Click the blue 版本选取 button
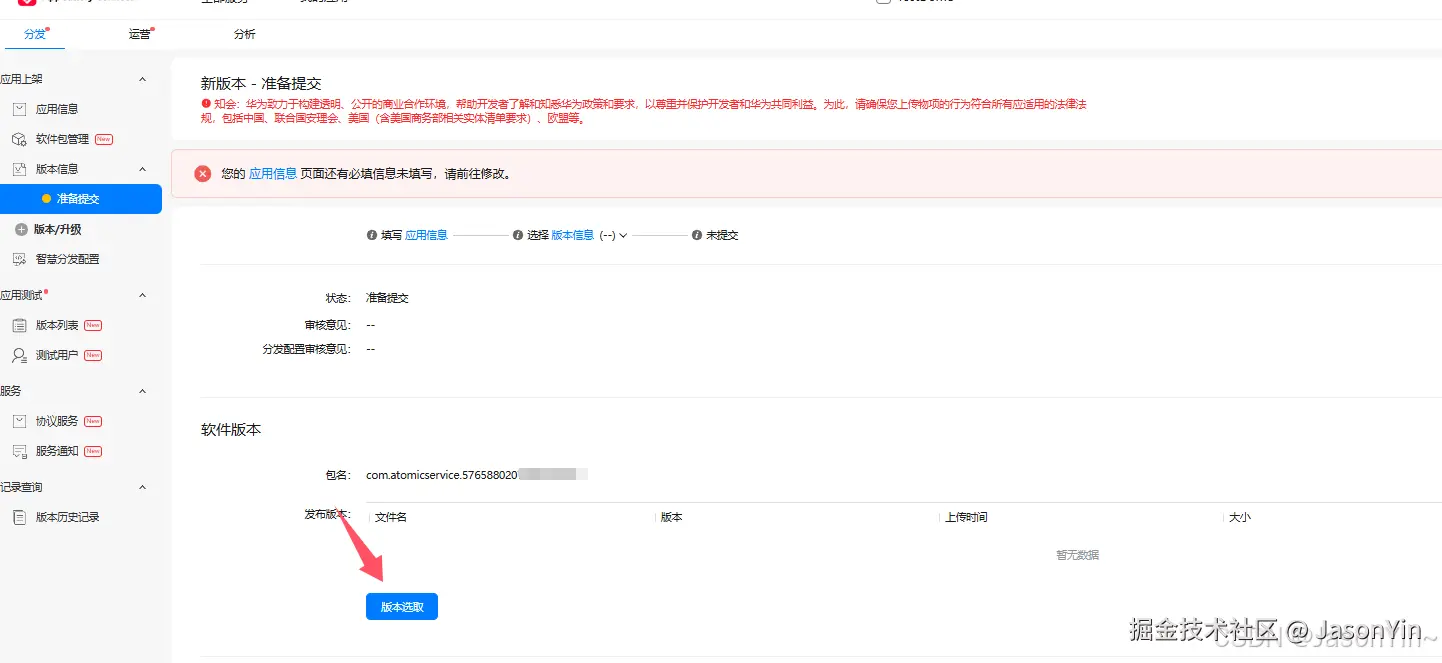This screenshot has width=1442, height=663. 402,606
